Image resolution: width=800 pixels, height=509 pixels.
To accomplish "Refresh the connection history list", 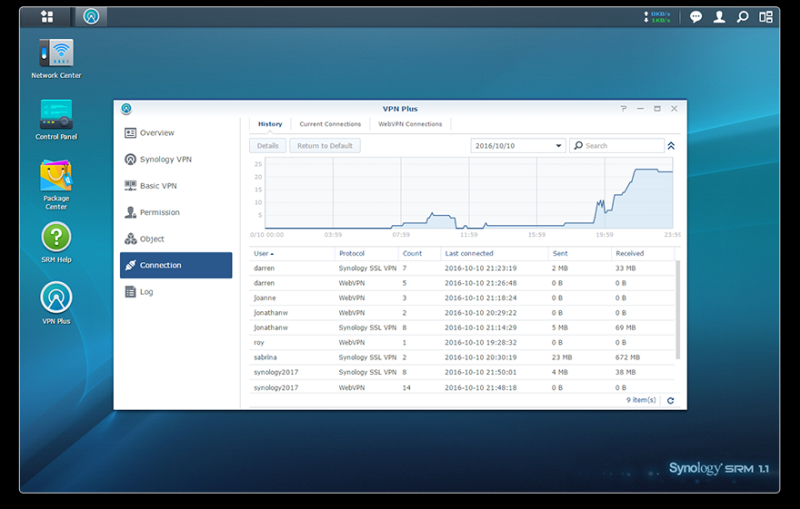I will [x=670, y=400].
